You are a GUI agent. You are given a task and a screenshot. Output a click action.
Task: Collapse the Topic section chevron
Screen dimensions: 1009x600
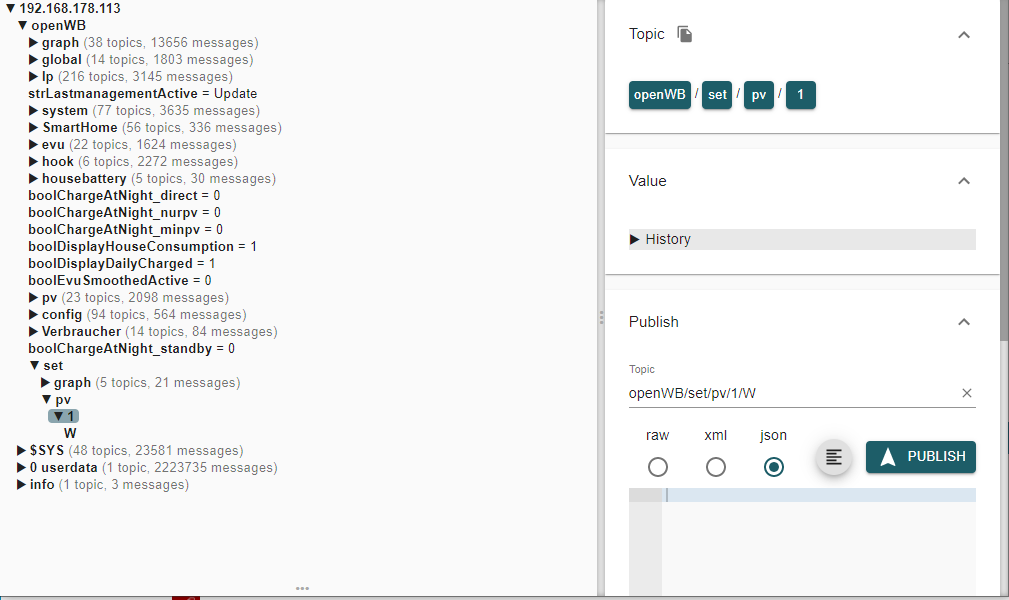(x=964, y=35)
